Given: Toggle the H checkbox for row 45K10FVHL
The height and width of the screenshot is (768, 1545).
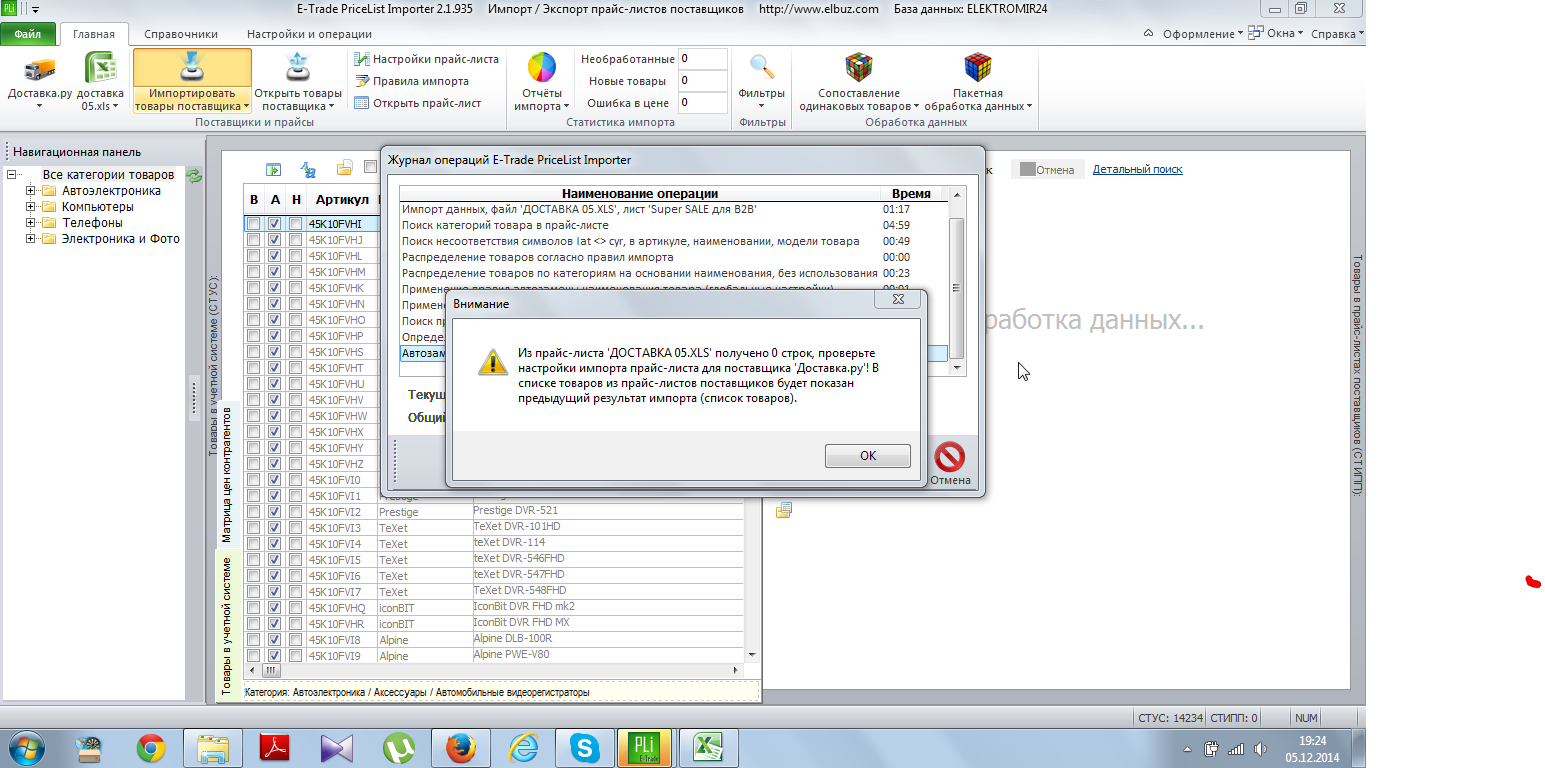Looking at the screenshot, I should [x=295, y=256].
